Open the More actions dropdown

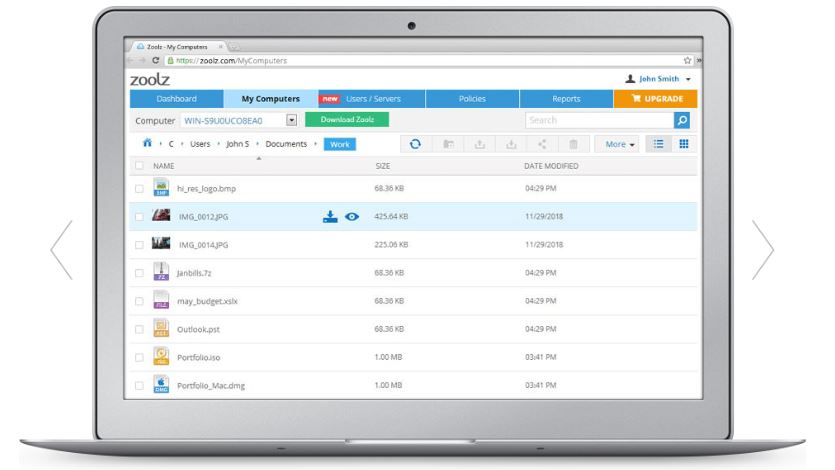click(619, 144)
